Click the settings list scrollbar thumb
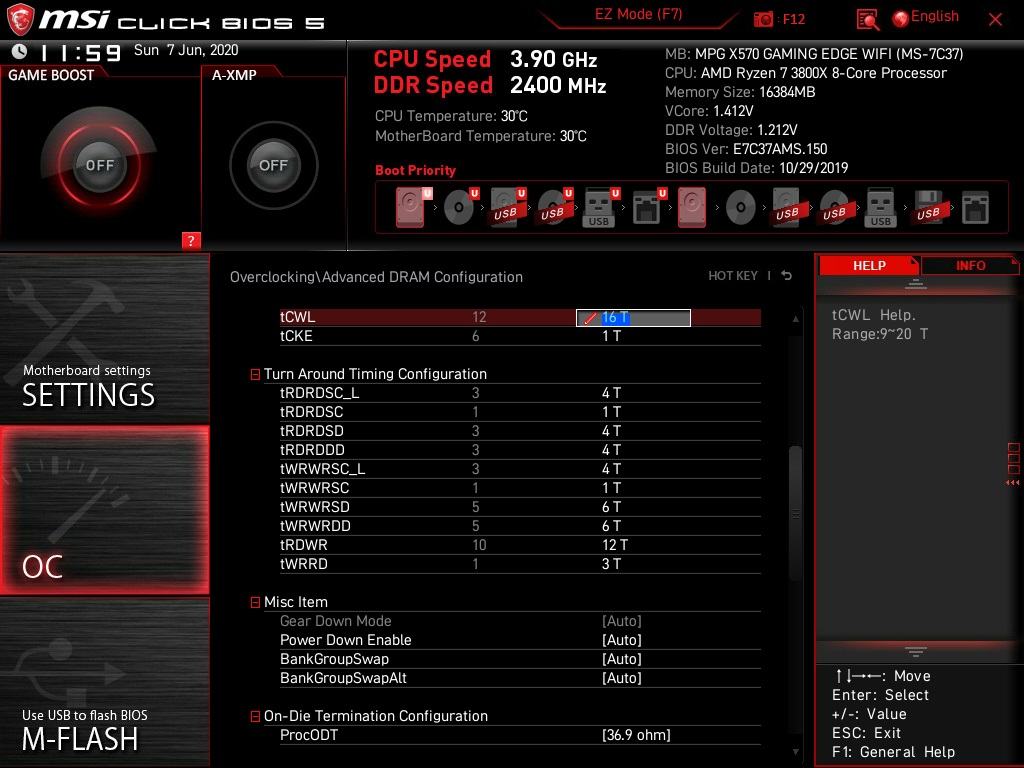 coord(795,513)
